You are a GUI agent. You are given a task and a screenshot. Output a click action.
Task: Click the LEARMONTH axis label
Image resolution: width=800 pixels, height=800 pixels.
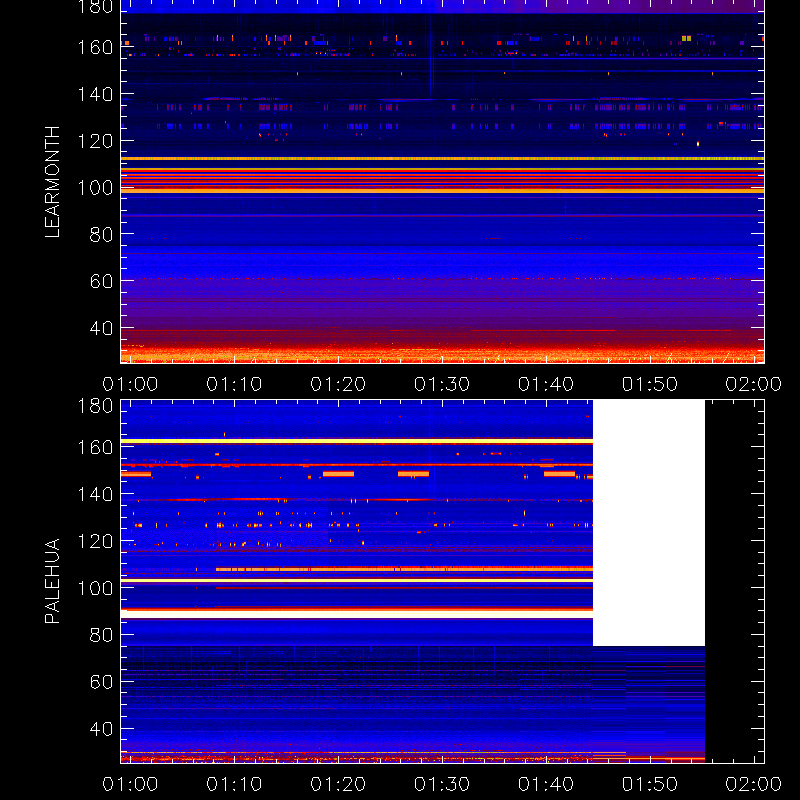(x=52, y=182)
